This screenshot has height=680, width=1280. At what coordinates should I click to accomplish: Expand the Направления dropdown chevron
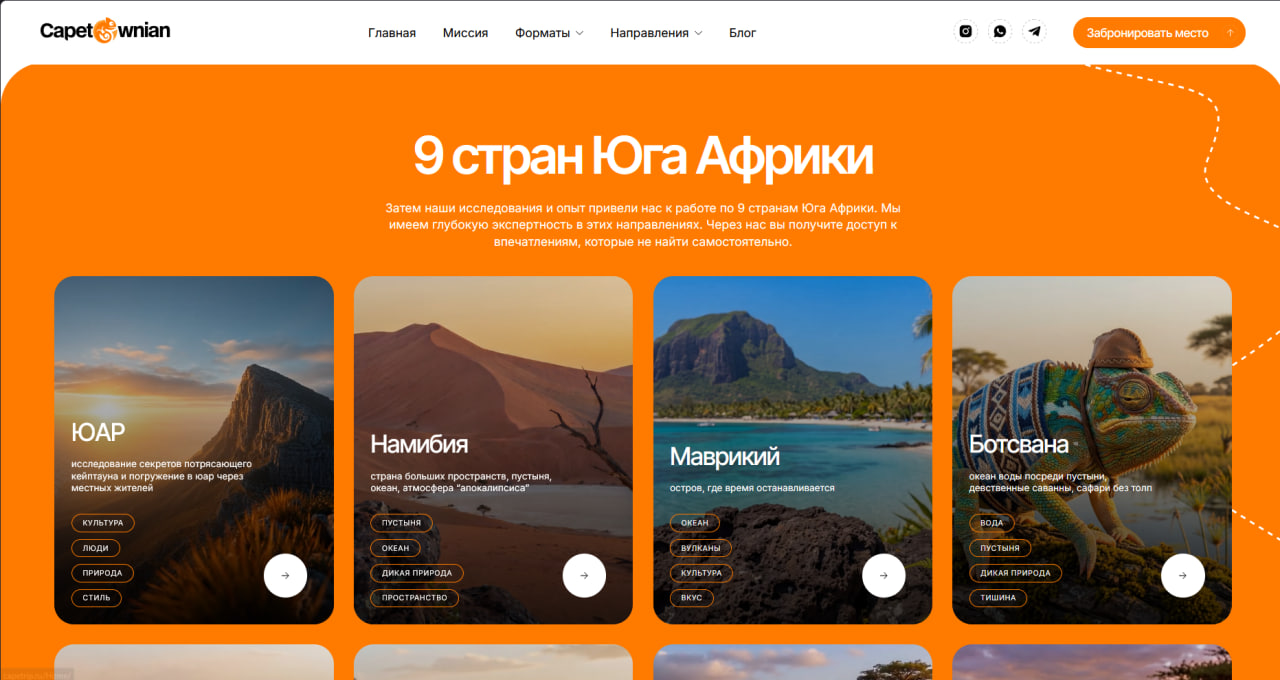698,33
